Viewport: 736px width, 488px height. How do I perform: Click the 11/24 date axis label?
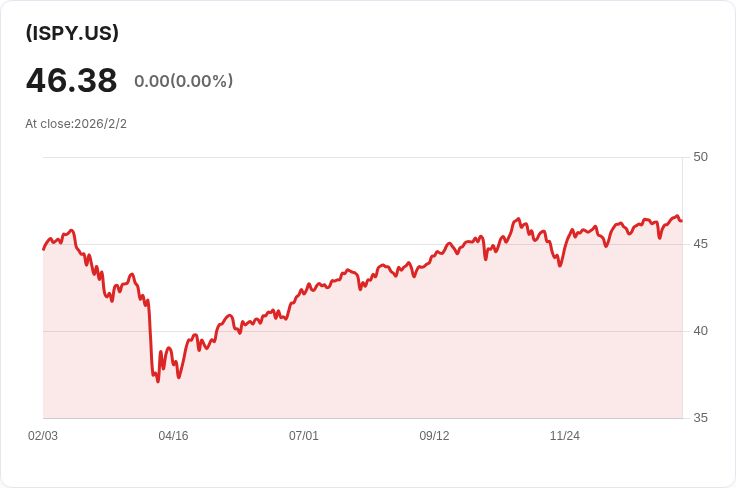[x=565, y=436]
